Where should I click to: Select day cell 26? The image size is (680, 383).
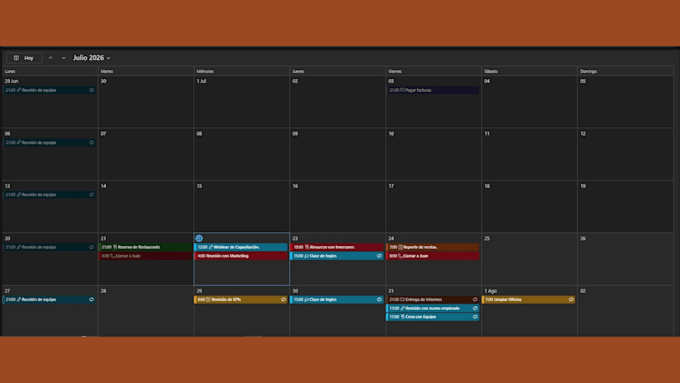[625, 259]
